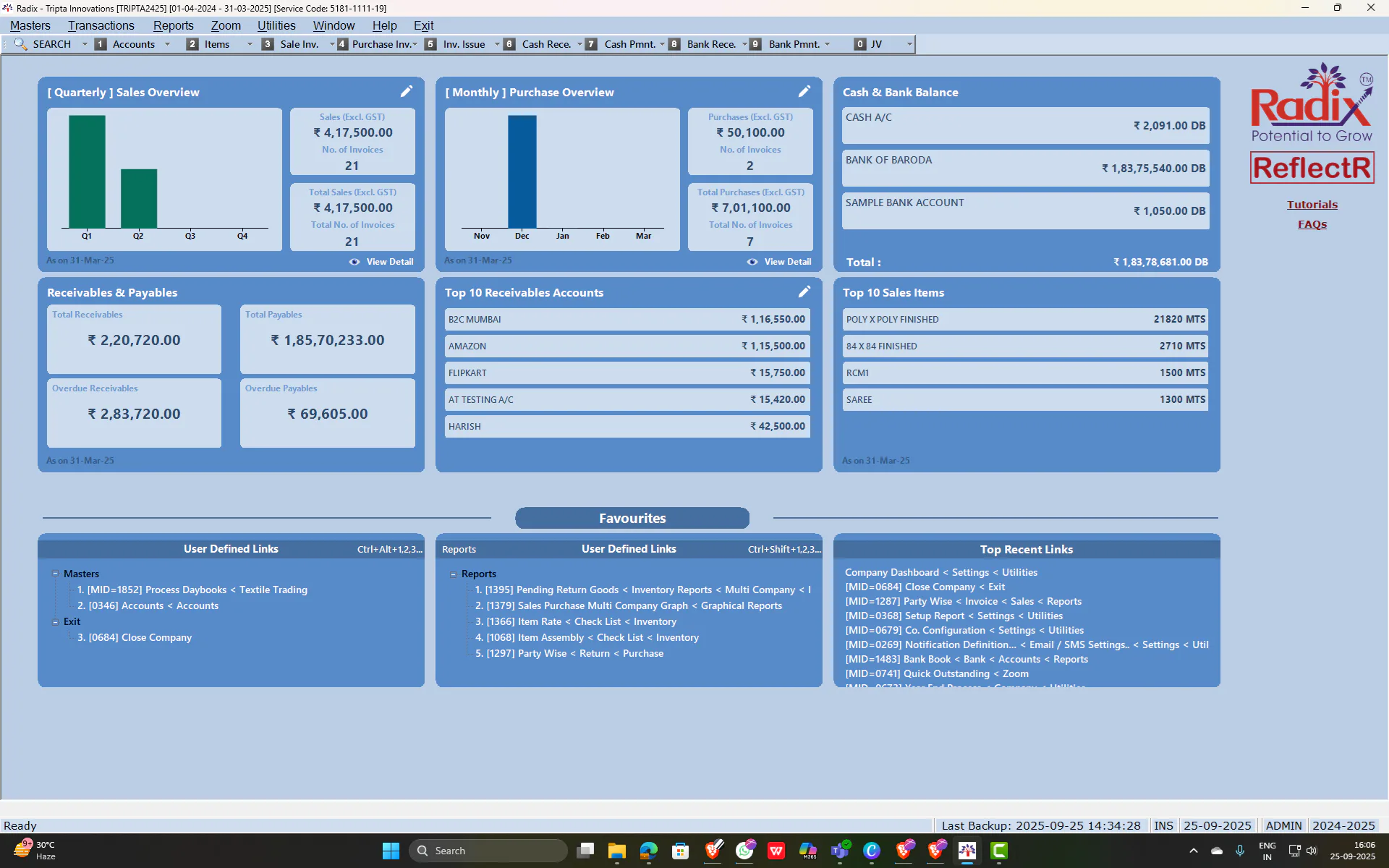
Task: Show hidden system tray icons
Action: 1193,851
